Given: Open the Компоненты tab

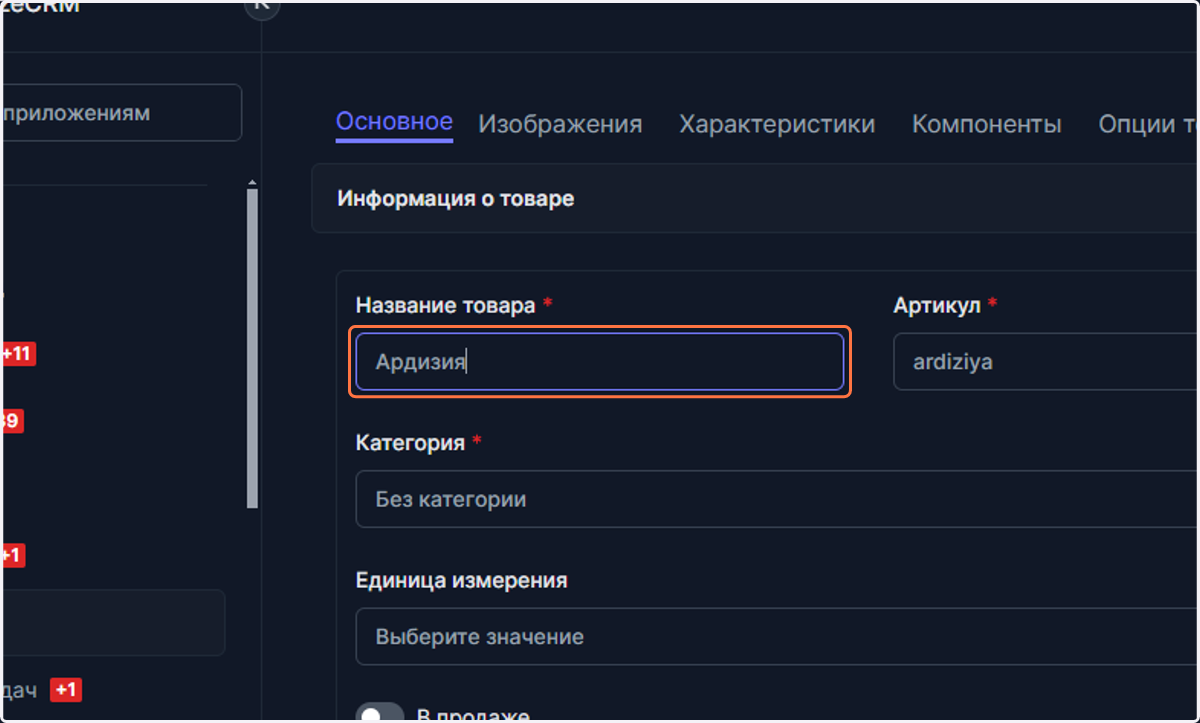Looking at the screenshot, I should (986, 124).
